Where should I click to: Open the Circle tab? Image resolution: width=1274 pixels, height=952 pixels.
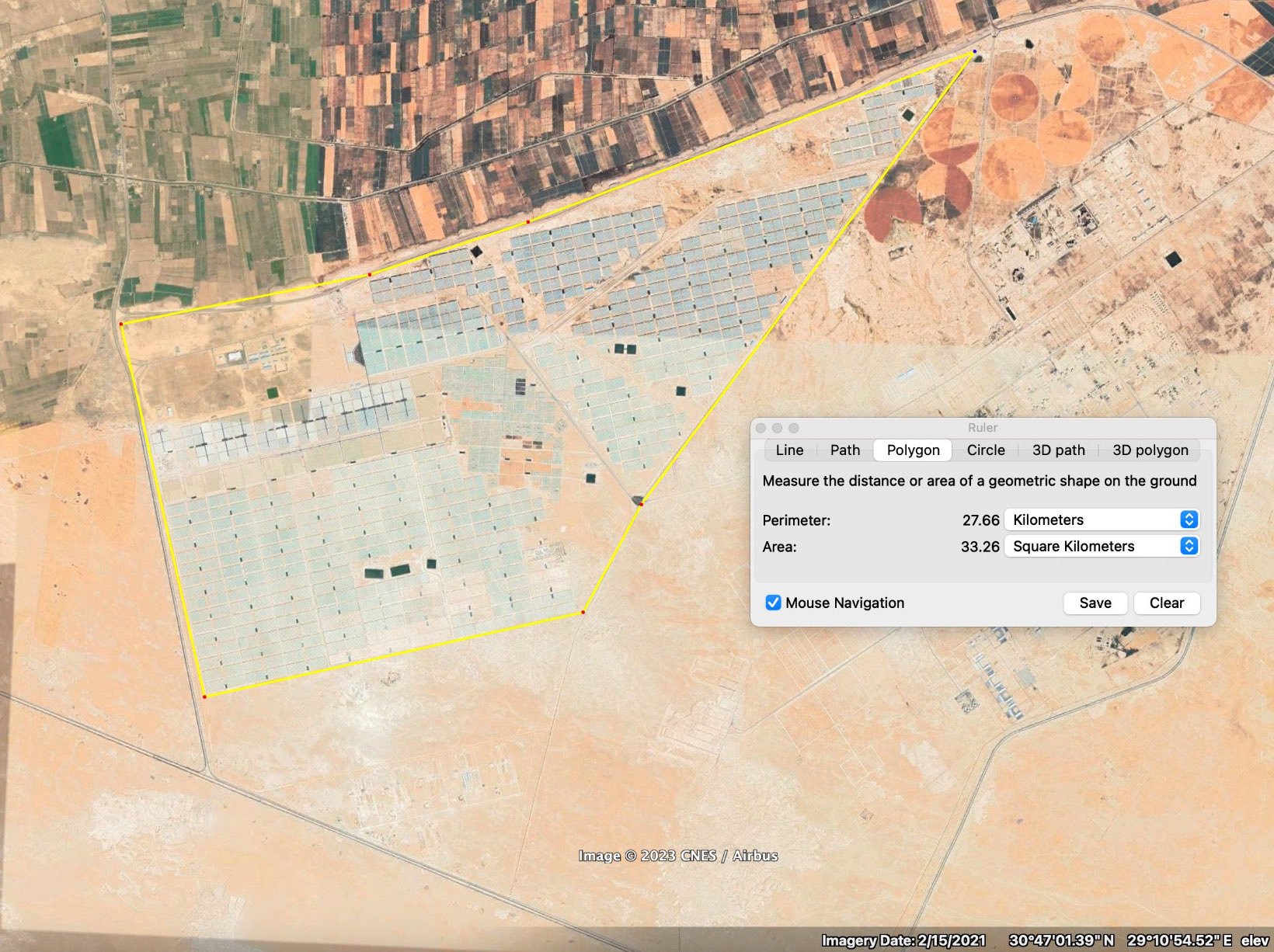(x=985, y=450)
